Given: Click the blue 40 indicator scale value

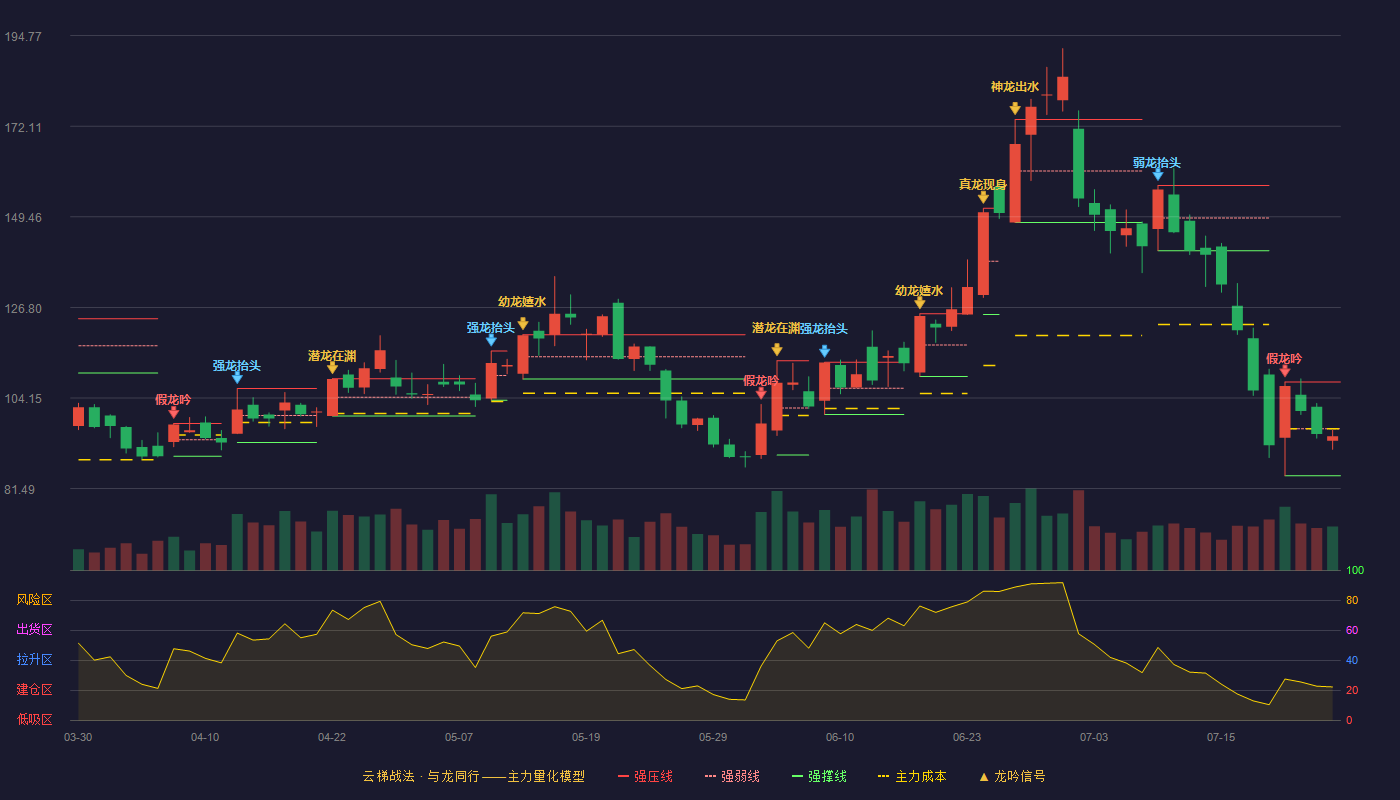Looking at the screenshot, I should click(1352, 660).
